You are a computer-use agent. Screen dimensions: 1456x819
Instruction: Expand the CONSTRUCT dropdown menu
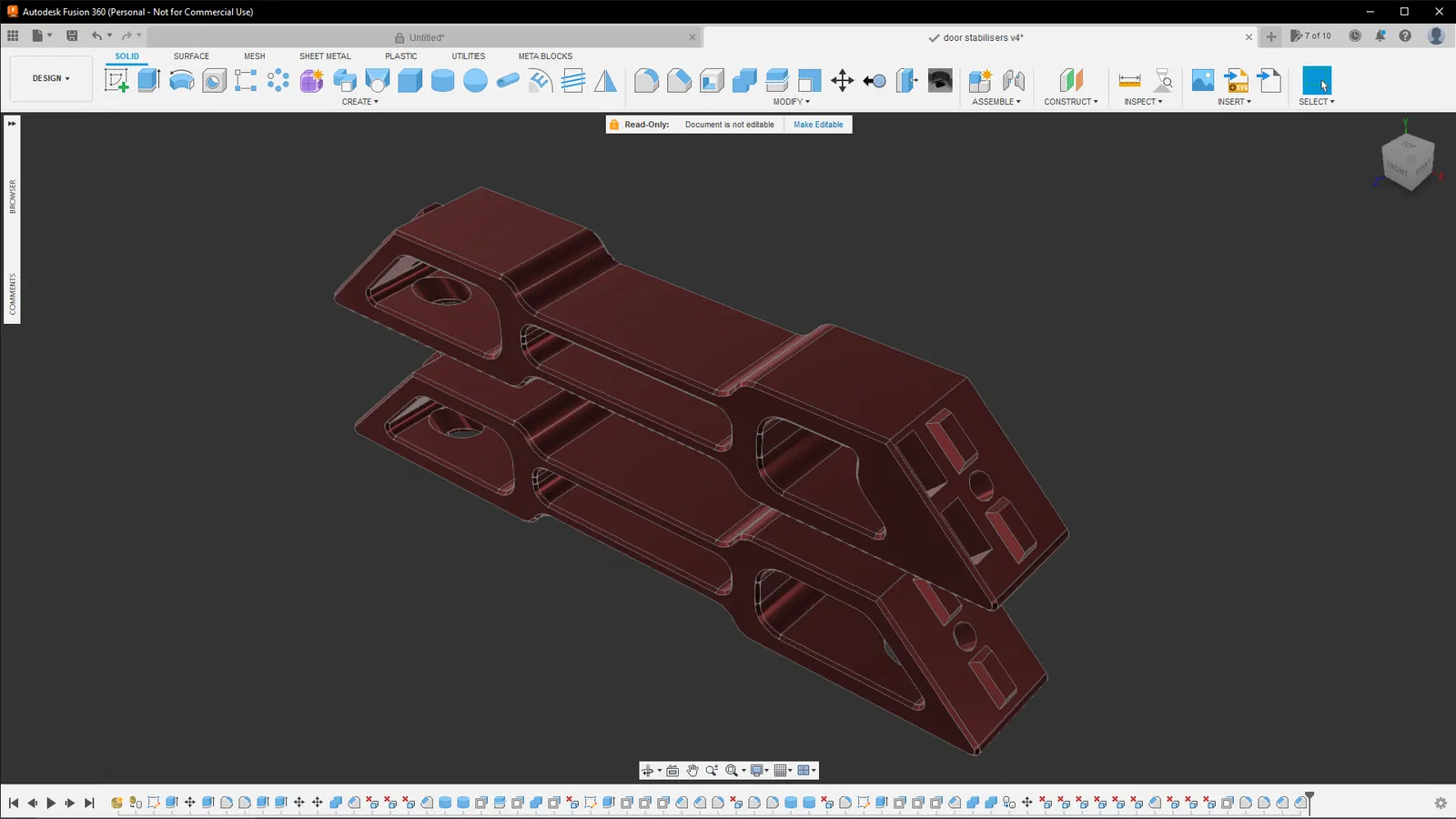click(x=1070, y=102)
